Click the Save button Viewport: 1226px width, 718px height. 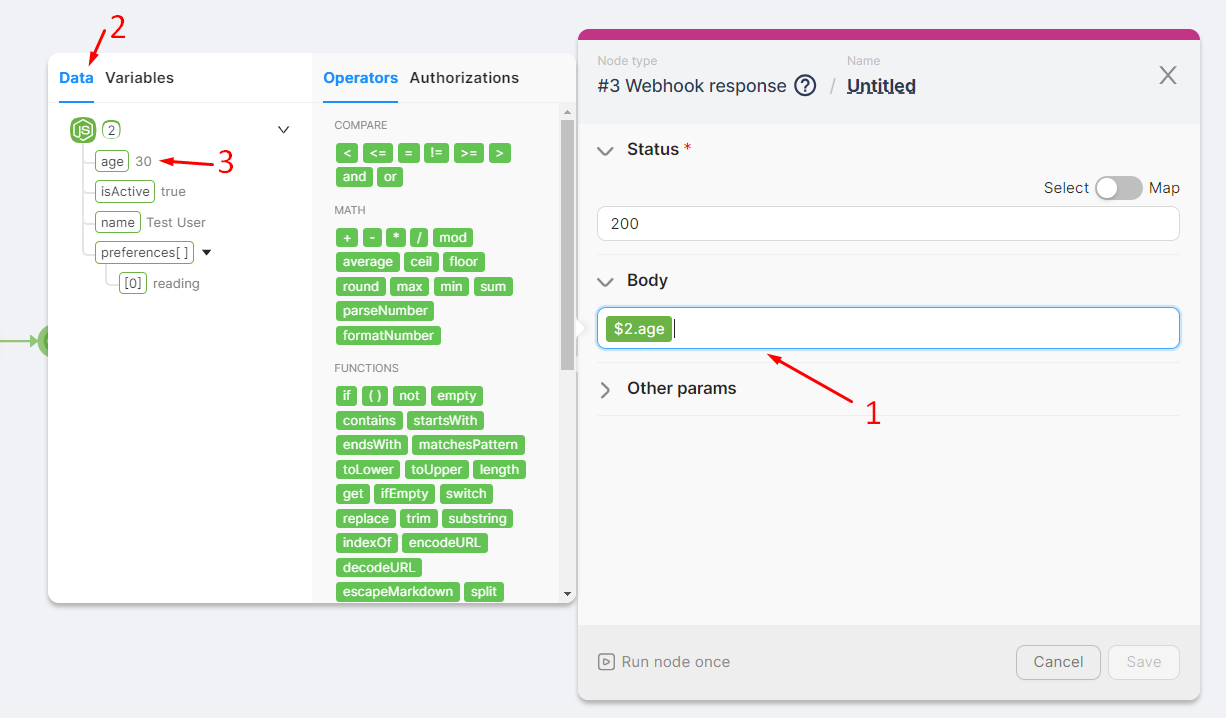[x=1143, y=662]
